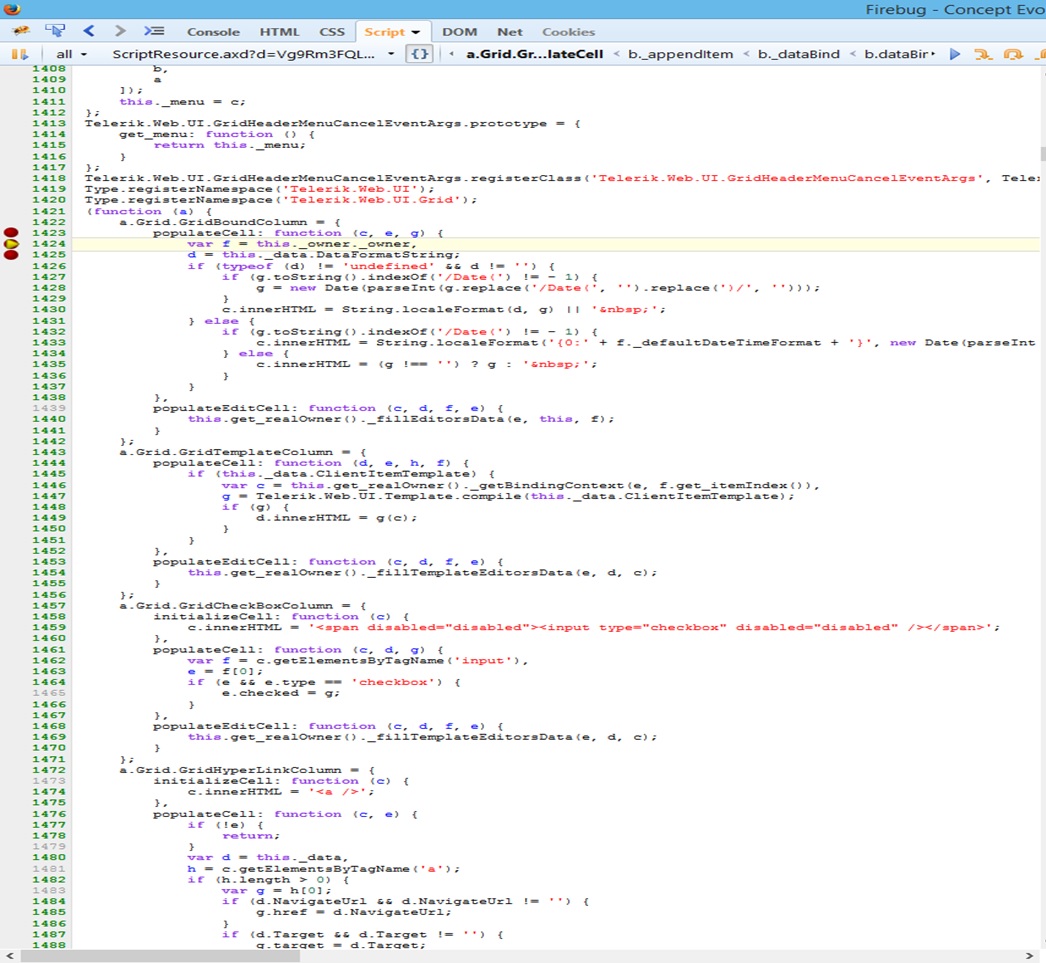The width and height of the screenshot is (1046, 963).
Task: Click 'initializeCell' on line 1458
Action: click(x=213, y=617)
